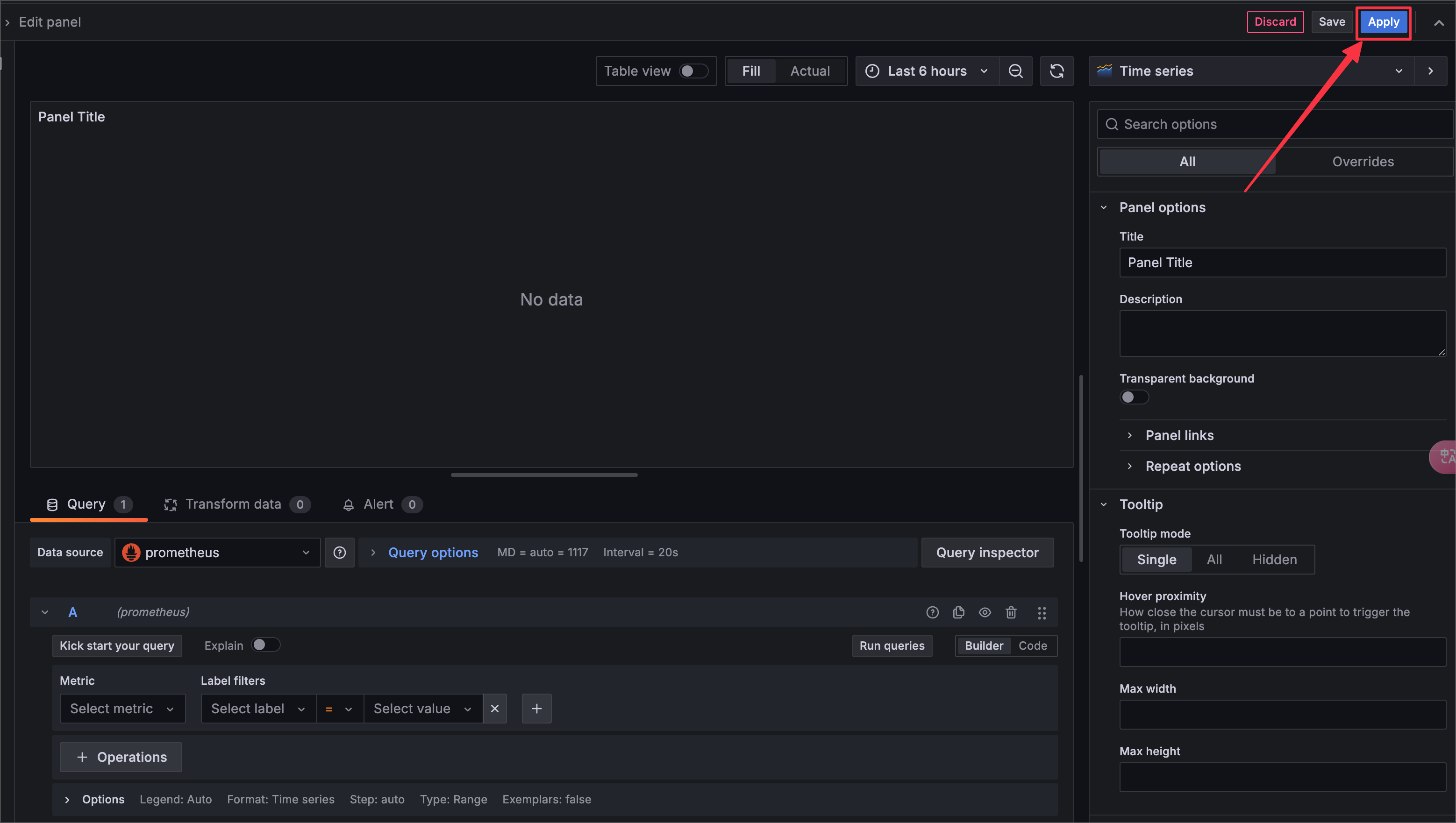Select the Overrides tab
The width and height of the screenshot is (1456, 823).
coord(1363,162)
